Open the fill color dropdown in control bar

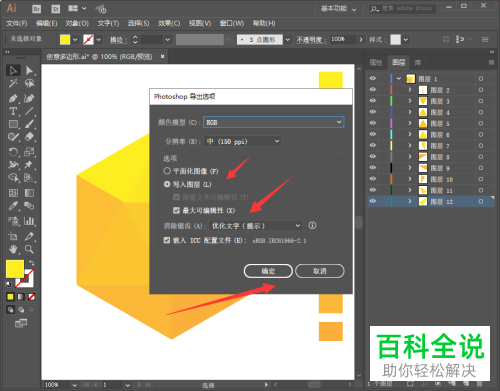click(75, 40)
